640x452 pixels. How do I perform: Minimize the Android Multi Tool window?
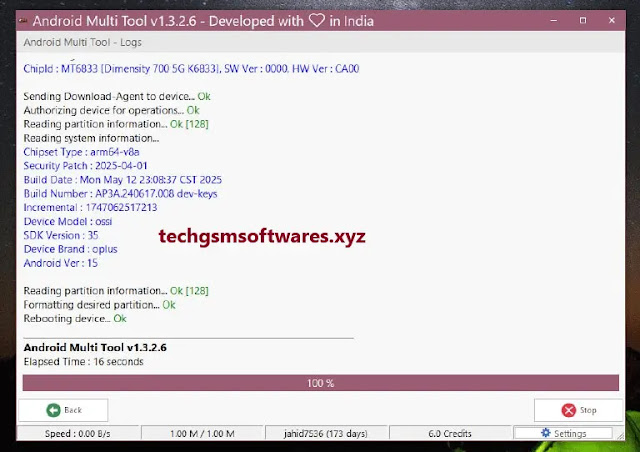554,20
